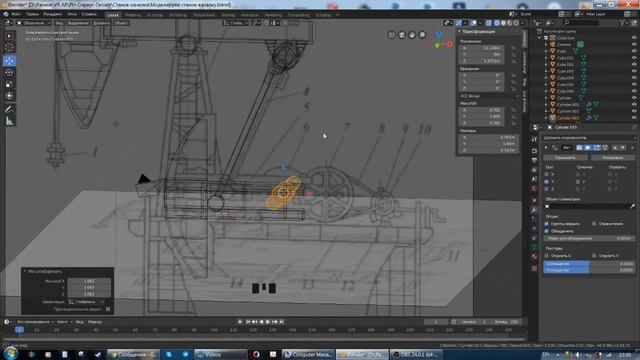Click the pan view hand icon
Image resolution: width=640 pixels, height=360 pixels.
click(x=412, y=35)
